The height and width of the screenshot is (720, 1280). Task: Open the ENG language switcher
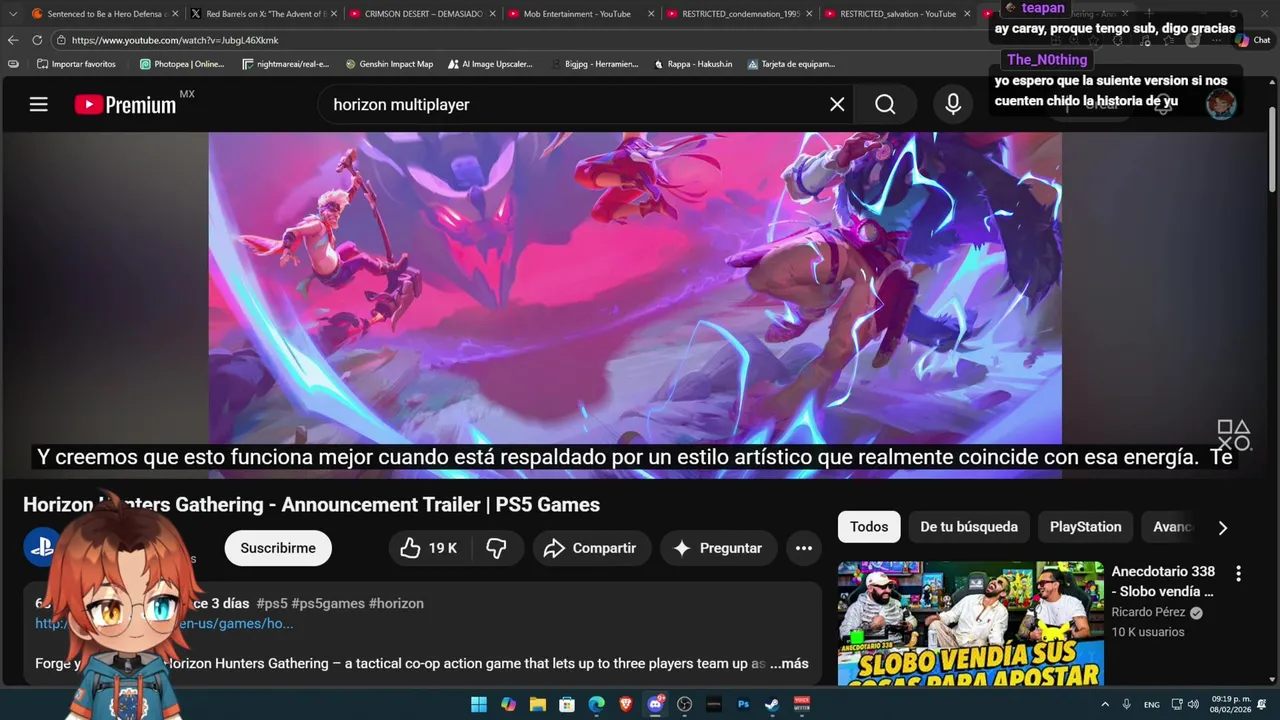coord(1152,704)
